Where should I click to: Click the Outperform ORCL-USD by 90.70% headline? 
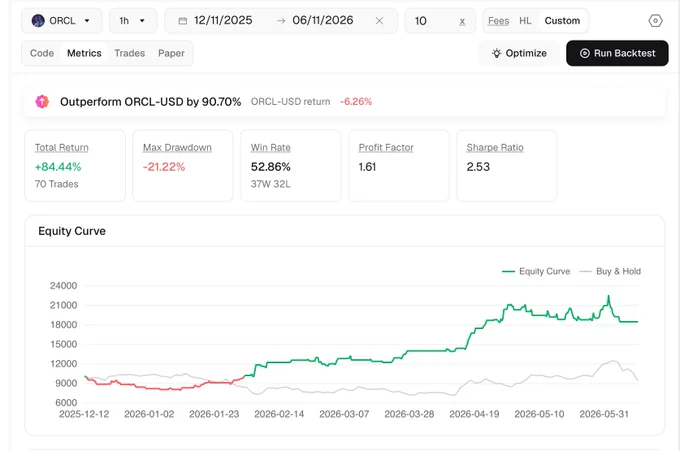pyautogui.click(x=150, y=102)
